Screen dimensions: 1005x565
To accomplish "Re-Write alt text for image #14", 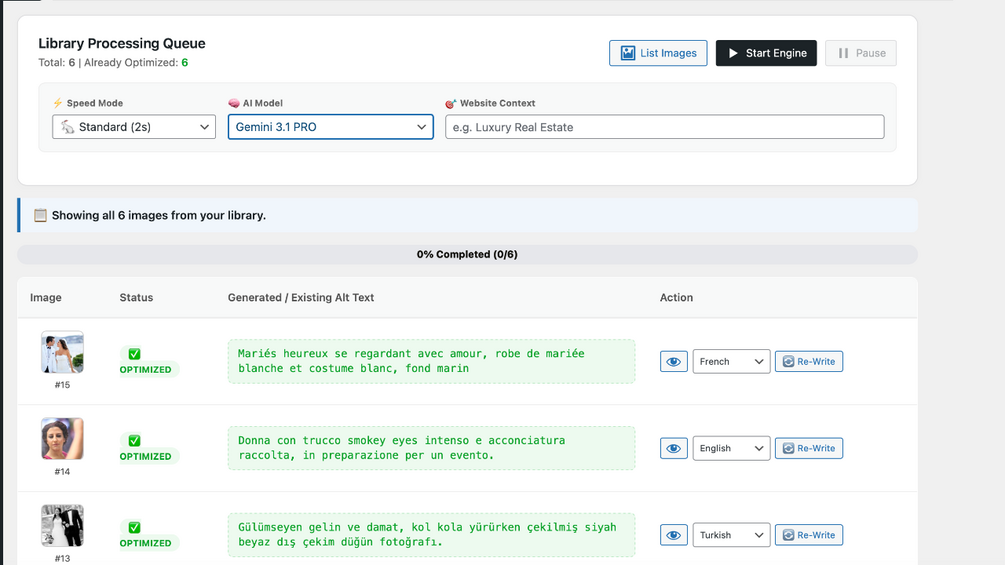I will click(809, 448).
